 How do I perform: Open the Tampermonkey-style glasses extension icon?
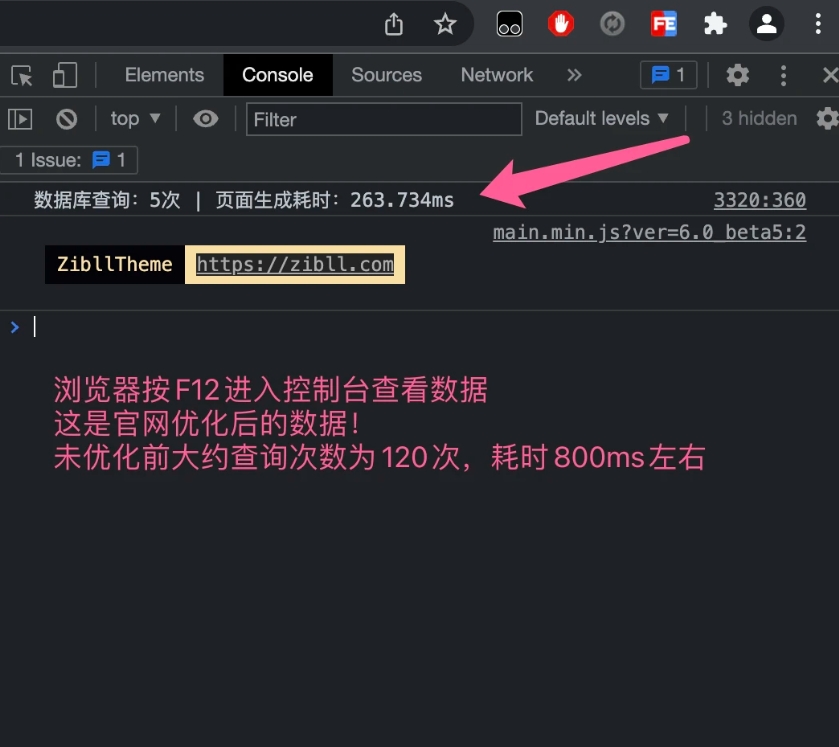pos(509,24)
